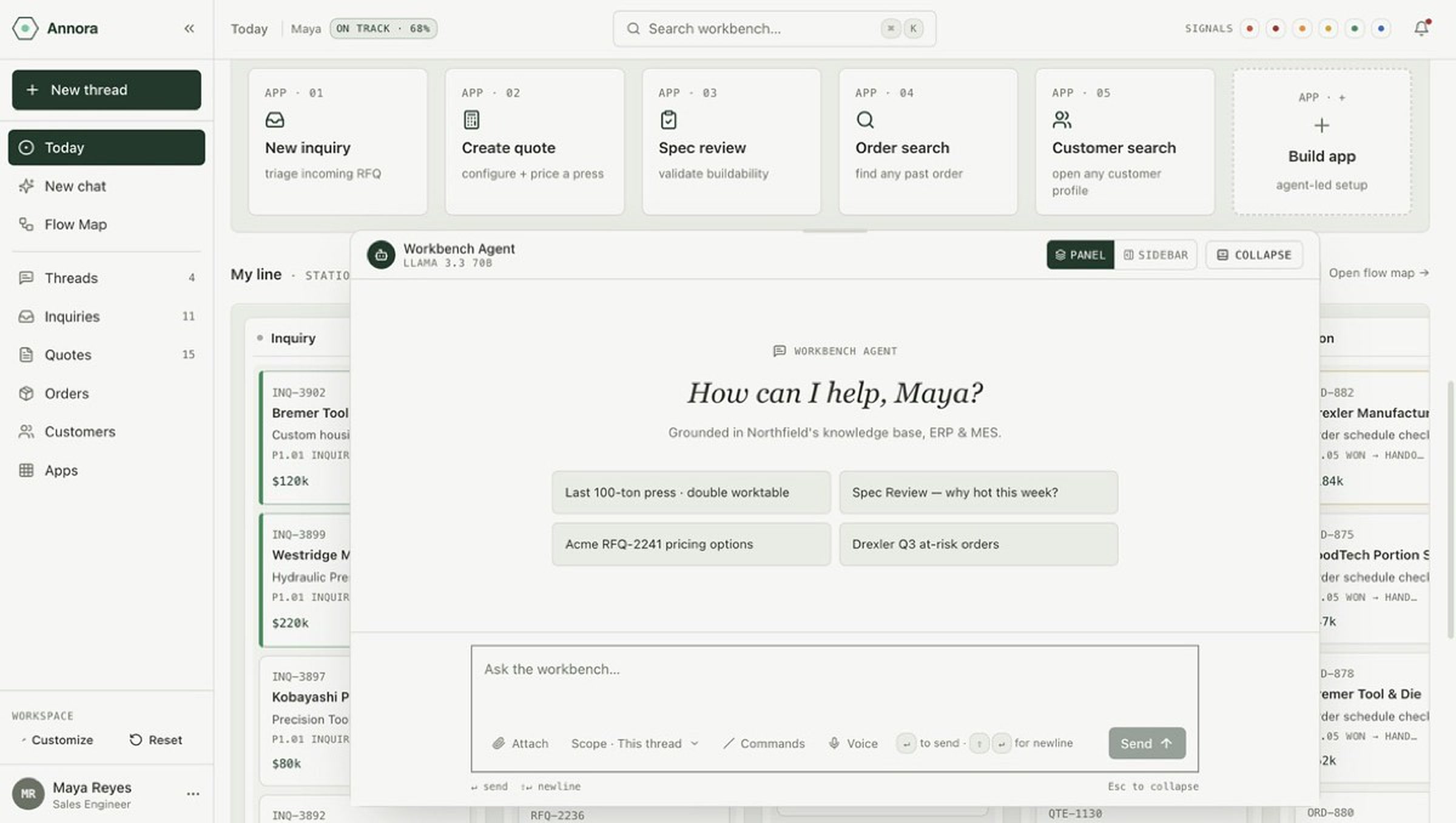
Task: Choose 'Spec Review — why hot this week?' suggestion
Action: 979,492
